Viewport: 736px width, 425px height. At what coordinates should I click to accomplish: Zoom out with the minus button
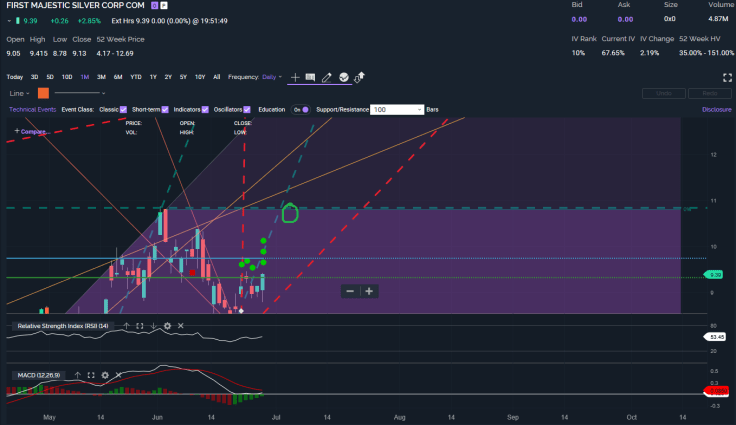click(x=349, y=291)
